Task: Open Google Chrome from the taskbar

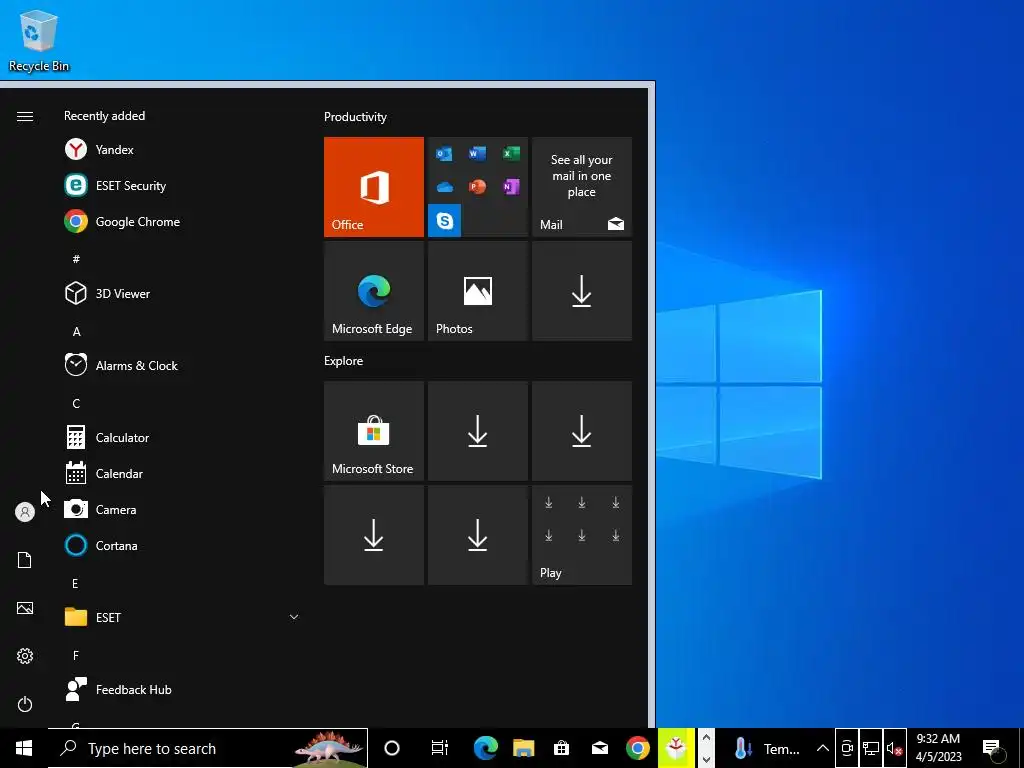Action: tap(638, 748)
